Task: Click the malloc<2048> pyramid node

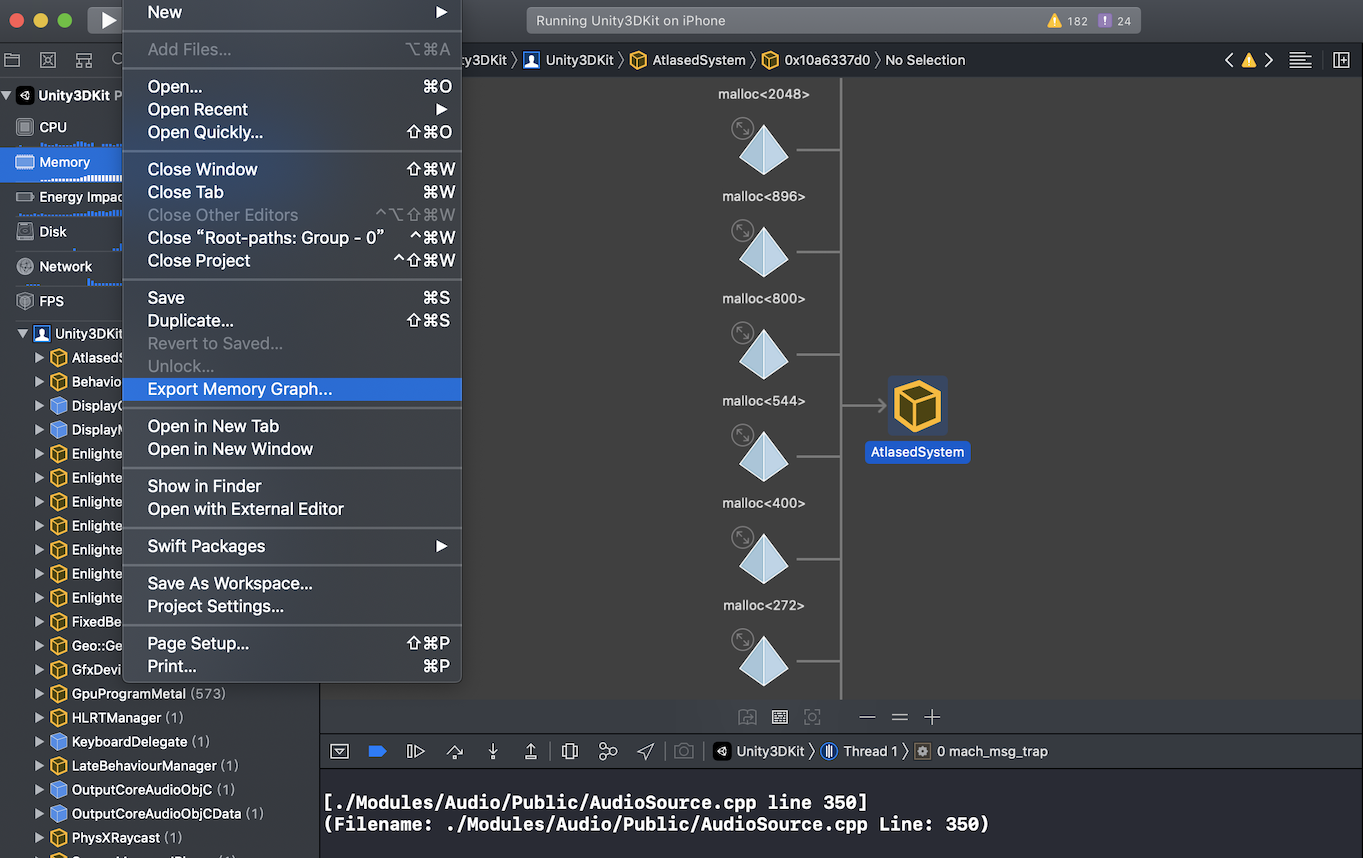Action: coord(764,150)
